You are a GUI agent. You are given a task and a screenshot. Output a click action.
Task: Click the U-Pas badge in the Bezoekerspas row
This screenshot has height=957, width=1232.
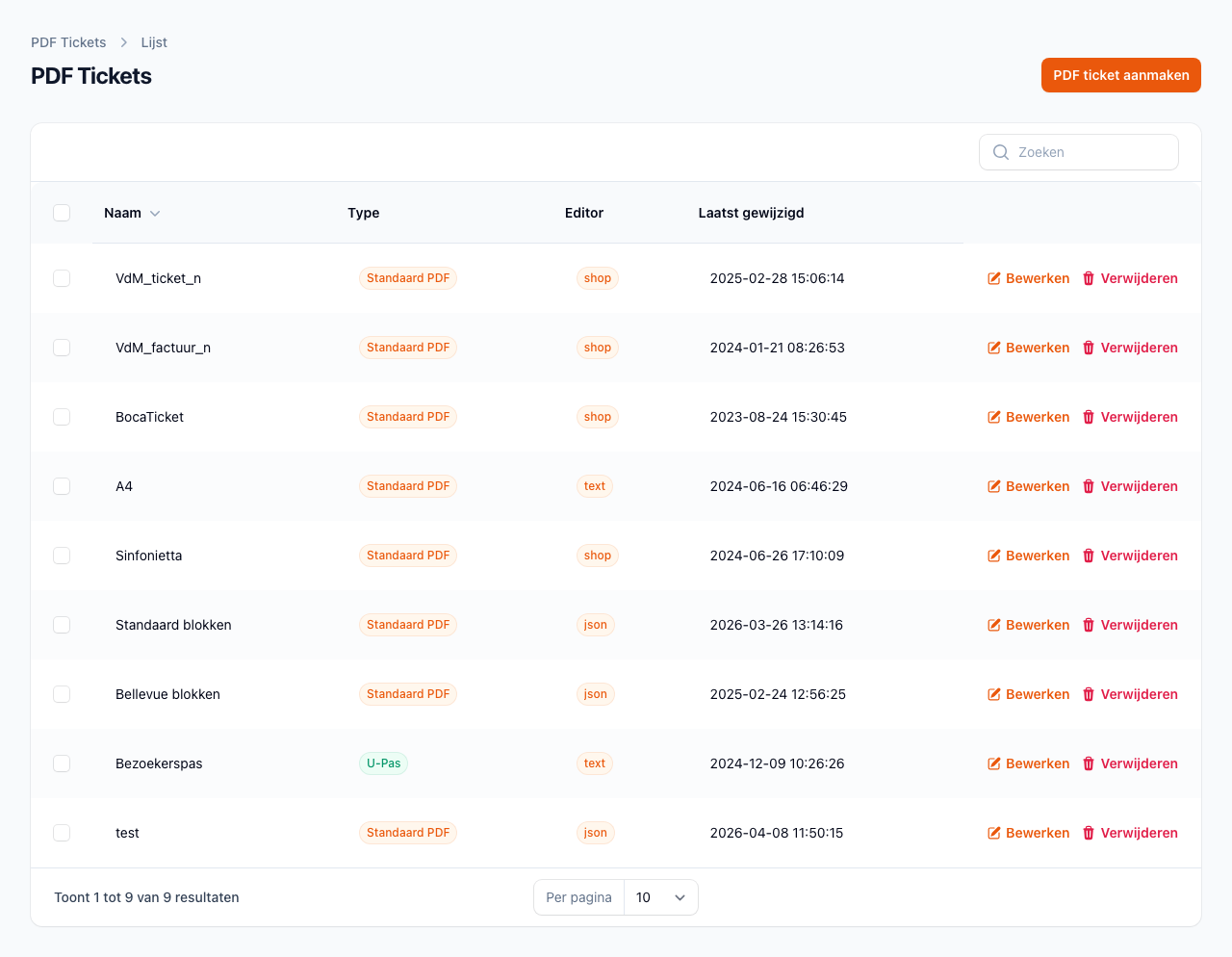(x=383, y=763)
